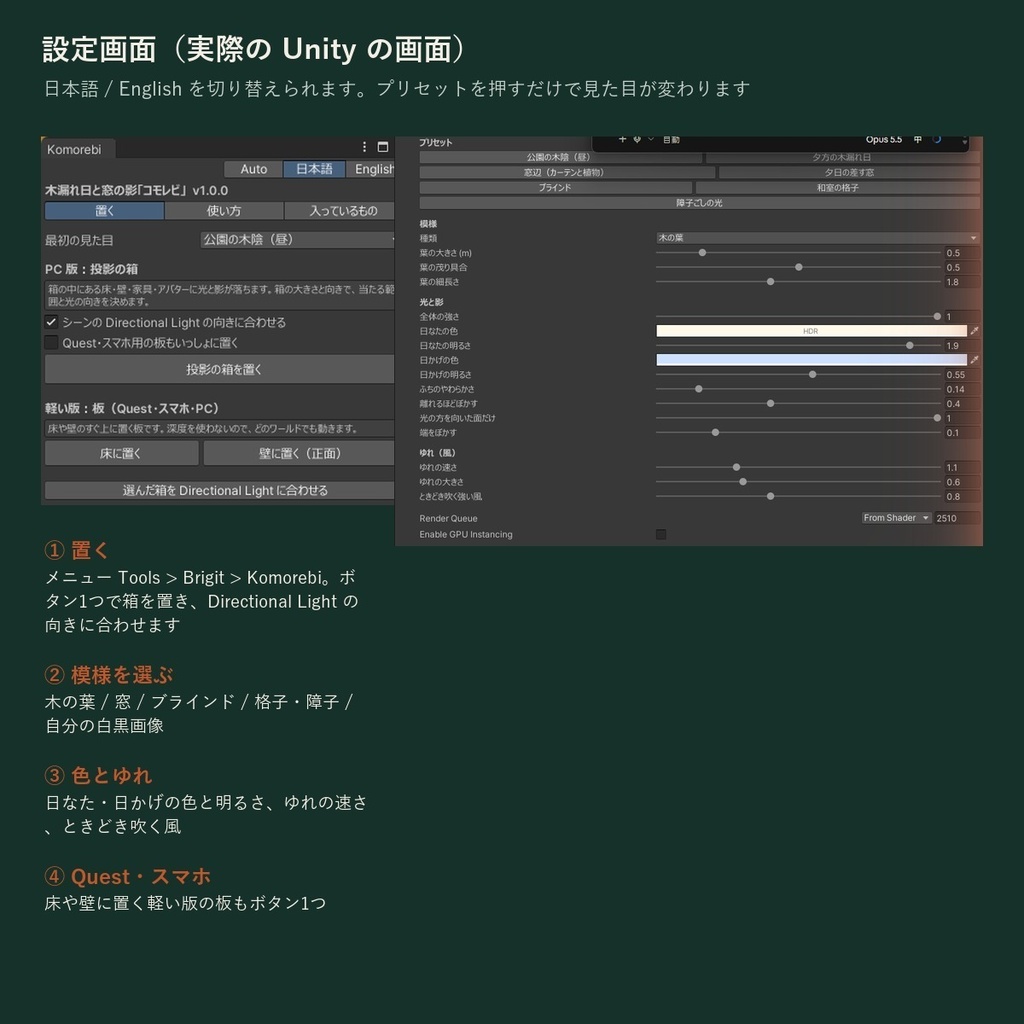Click the 自動 label in overlay bar

(x=671, y=139)
